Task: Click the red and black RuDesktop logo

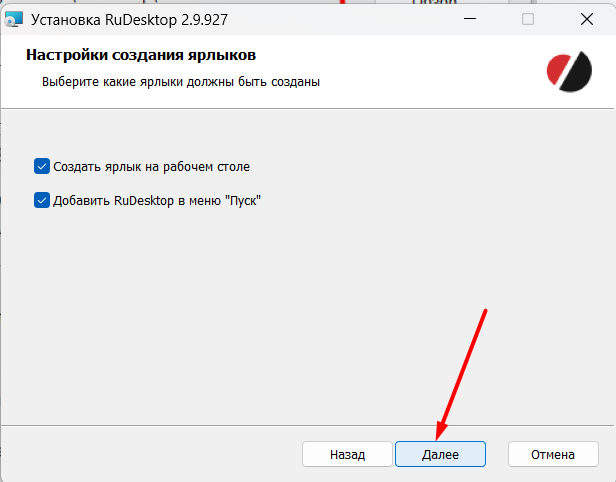Action: 569,70
